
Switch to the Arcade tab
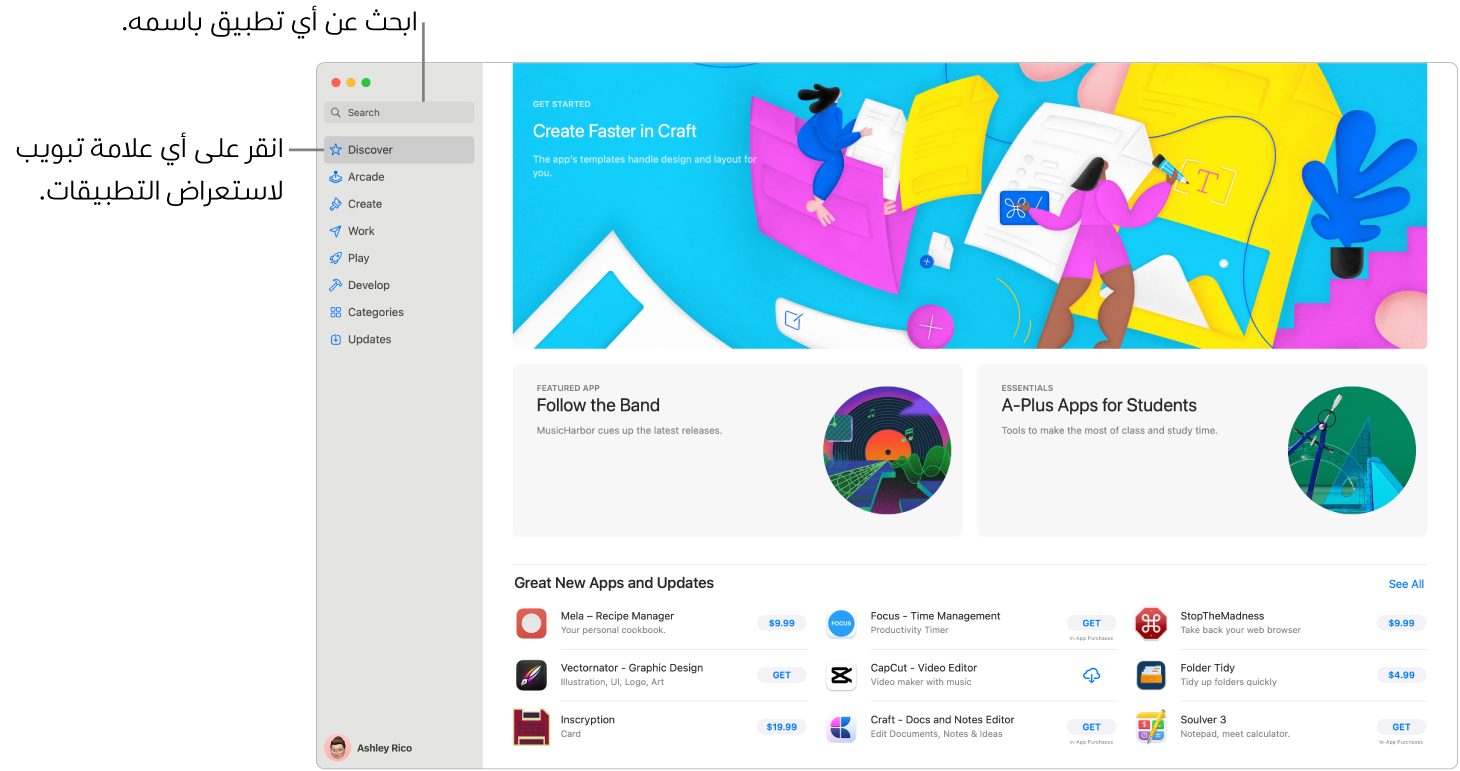pyautogui.click(x=399, y=177)
